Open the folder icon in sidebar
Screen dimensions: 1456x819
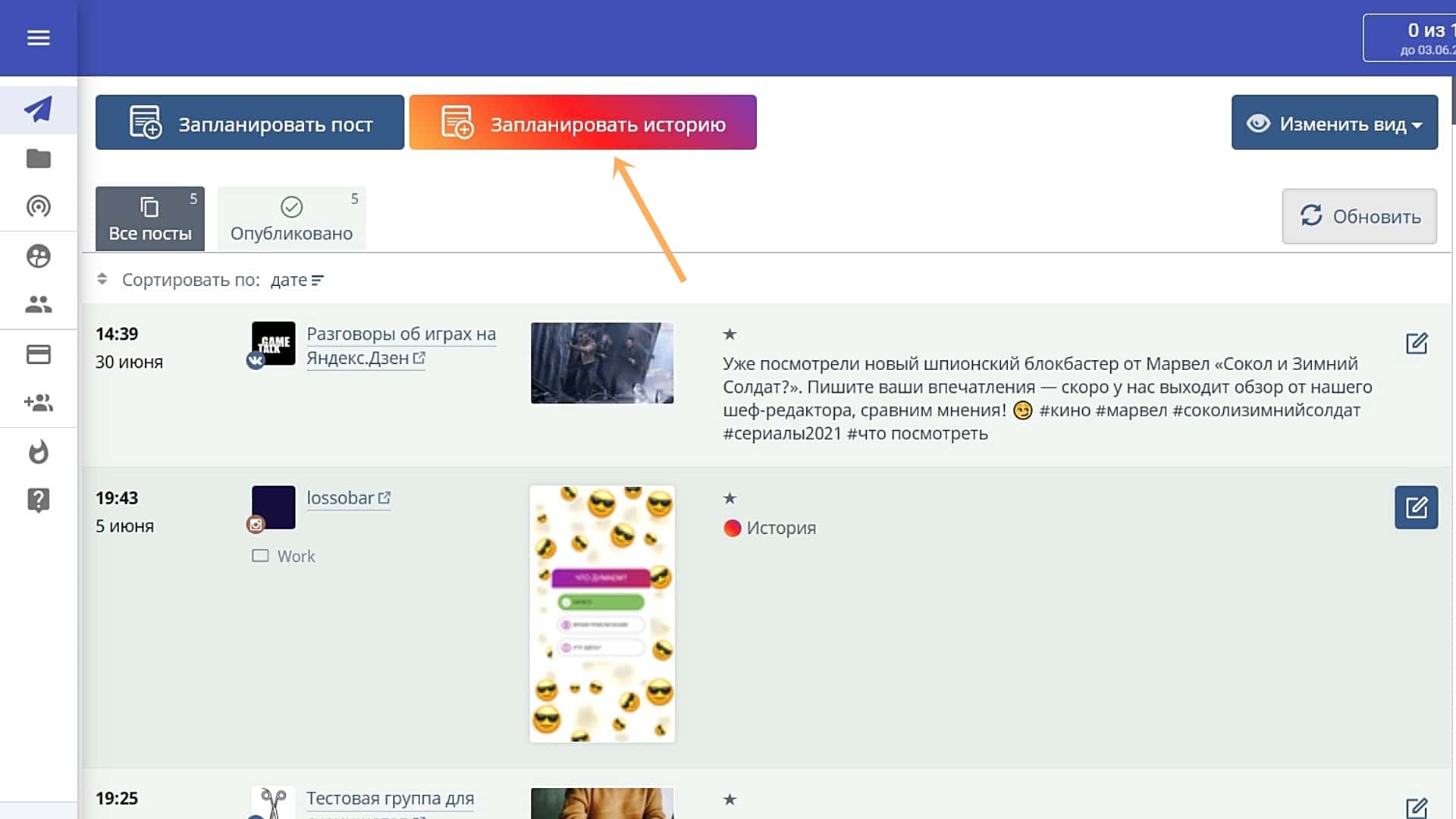(x=38, y=158)
